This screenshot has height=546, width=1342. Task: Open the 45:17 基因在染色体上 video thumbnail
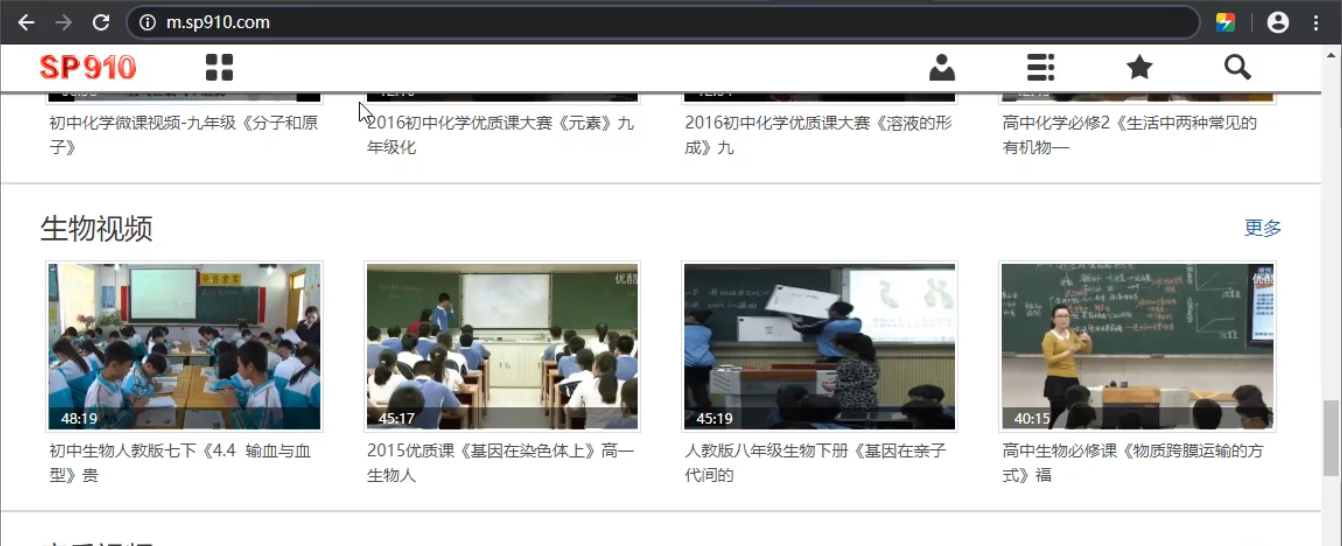point(502,346)
